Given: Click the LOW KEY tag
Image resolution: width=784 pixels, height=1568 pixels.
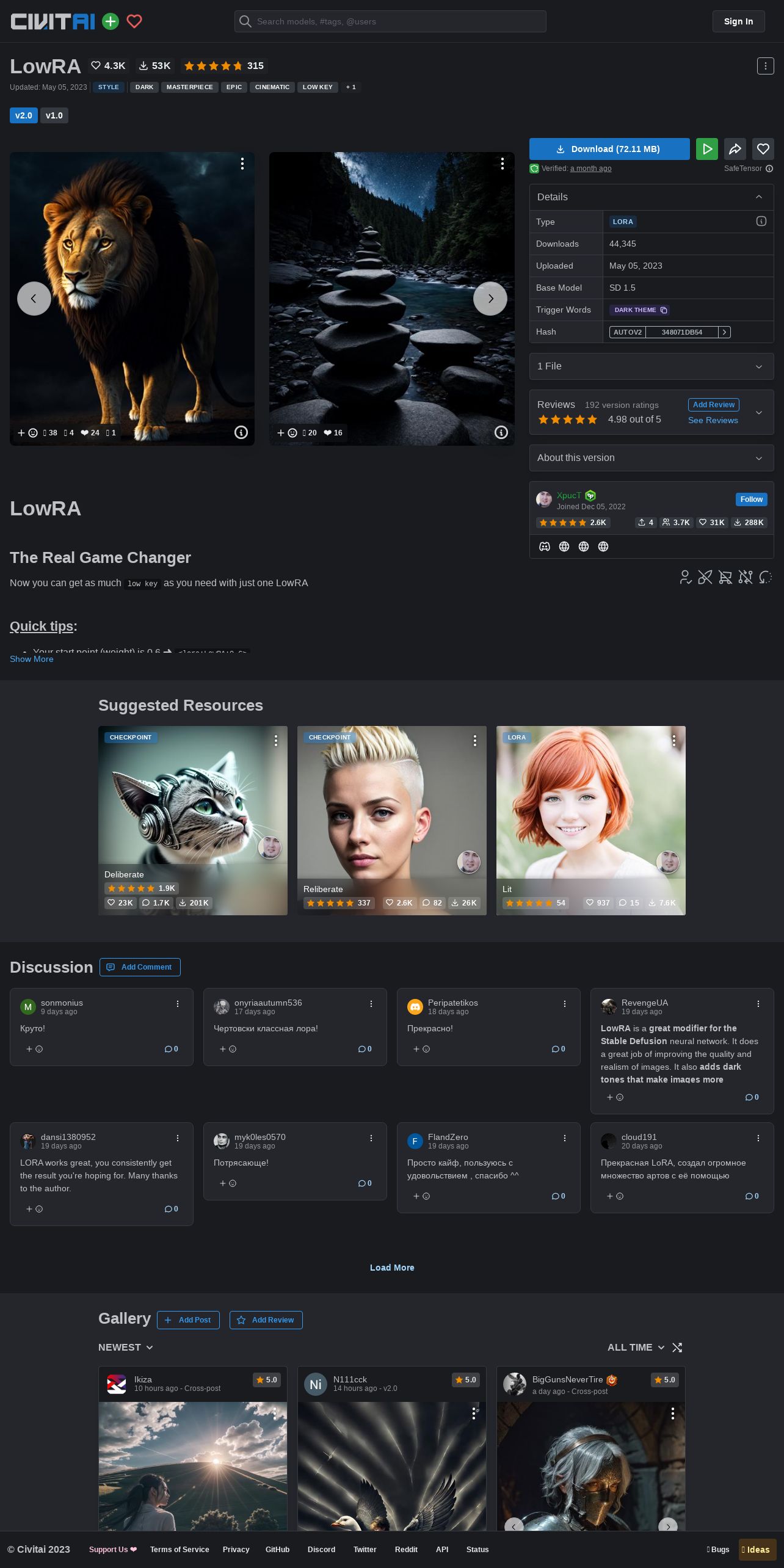Looking at the screenshot, I should [x=318, y=87].
